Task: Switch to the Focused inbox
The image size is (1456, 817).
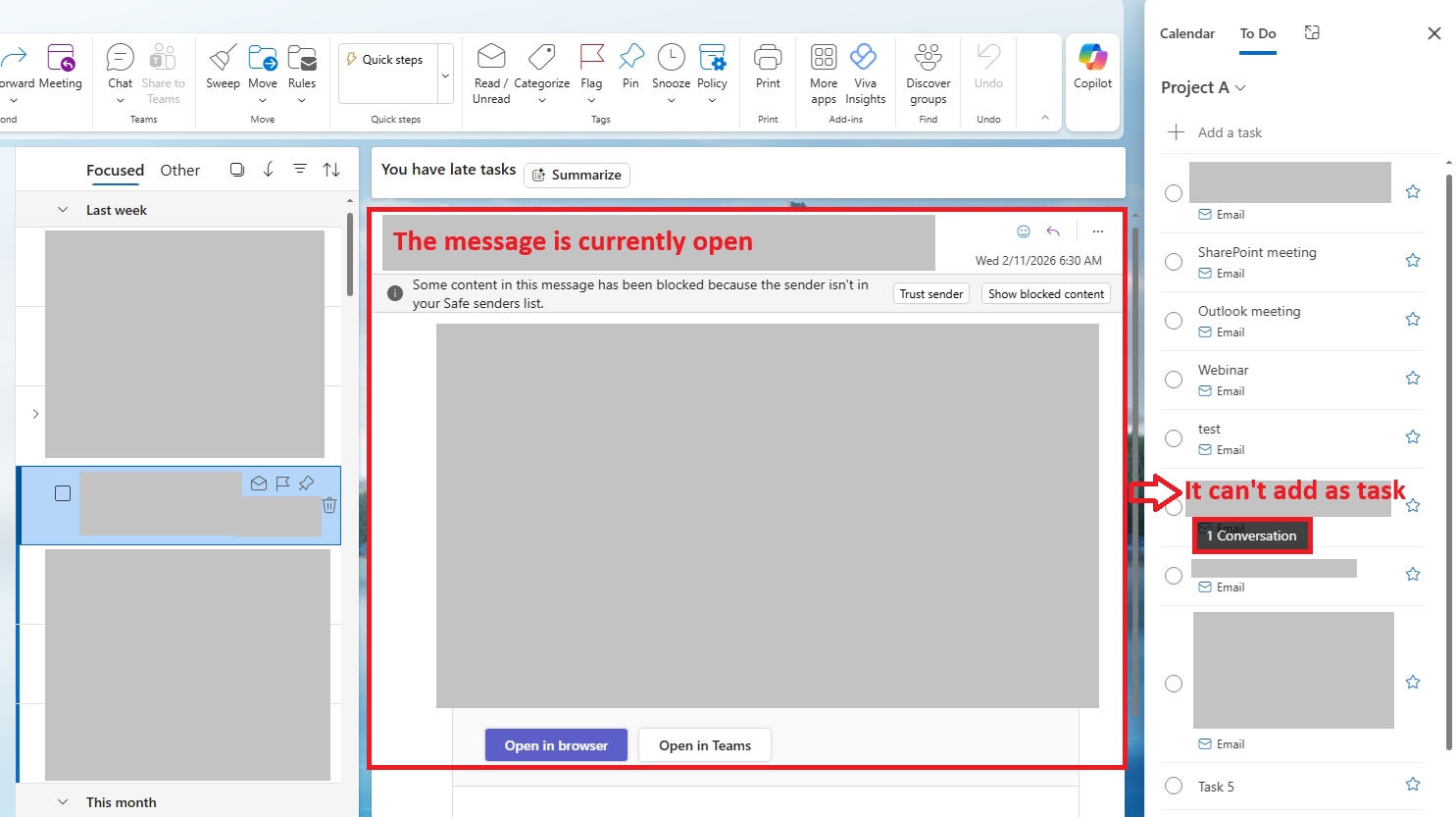Action: click(115, 170)
